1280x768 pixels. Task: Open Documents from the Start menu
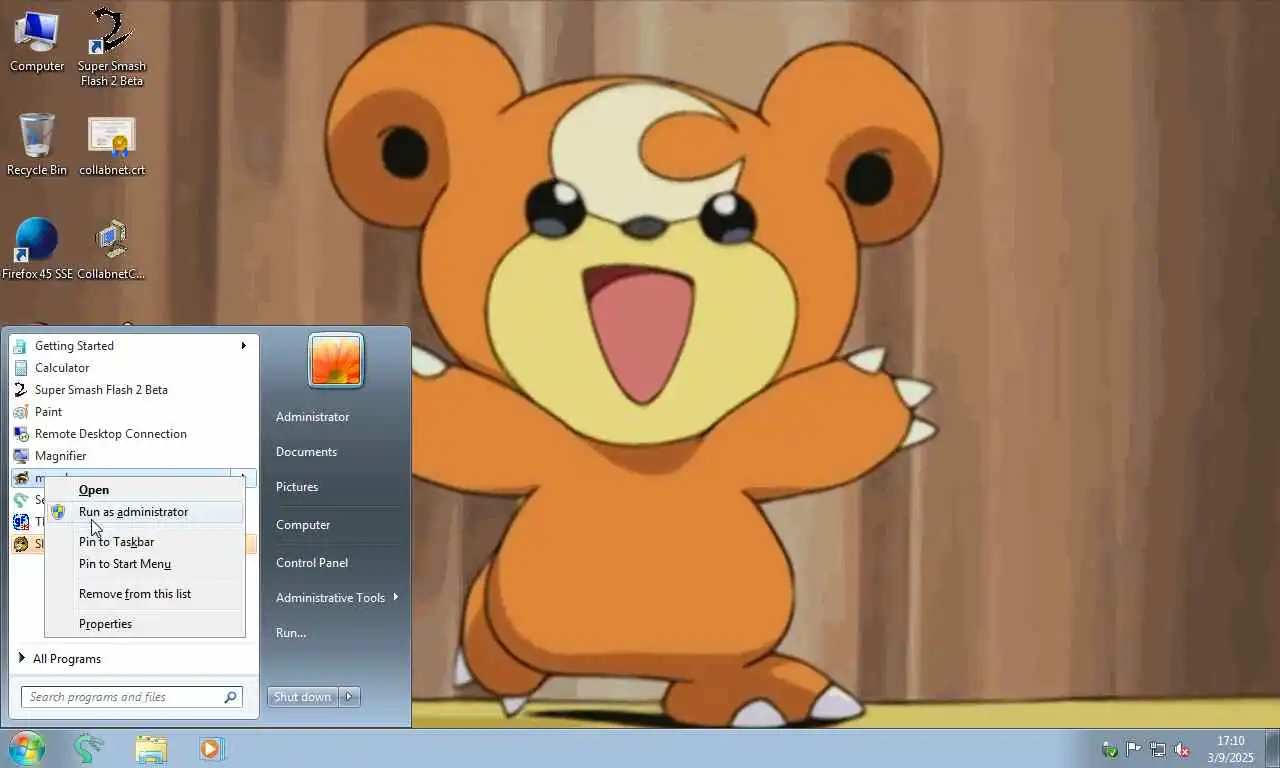[307, 452]
